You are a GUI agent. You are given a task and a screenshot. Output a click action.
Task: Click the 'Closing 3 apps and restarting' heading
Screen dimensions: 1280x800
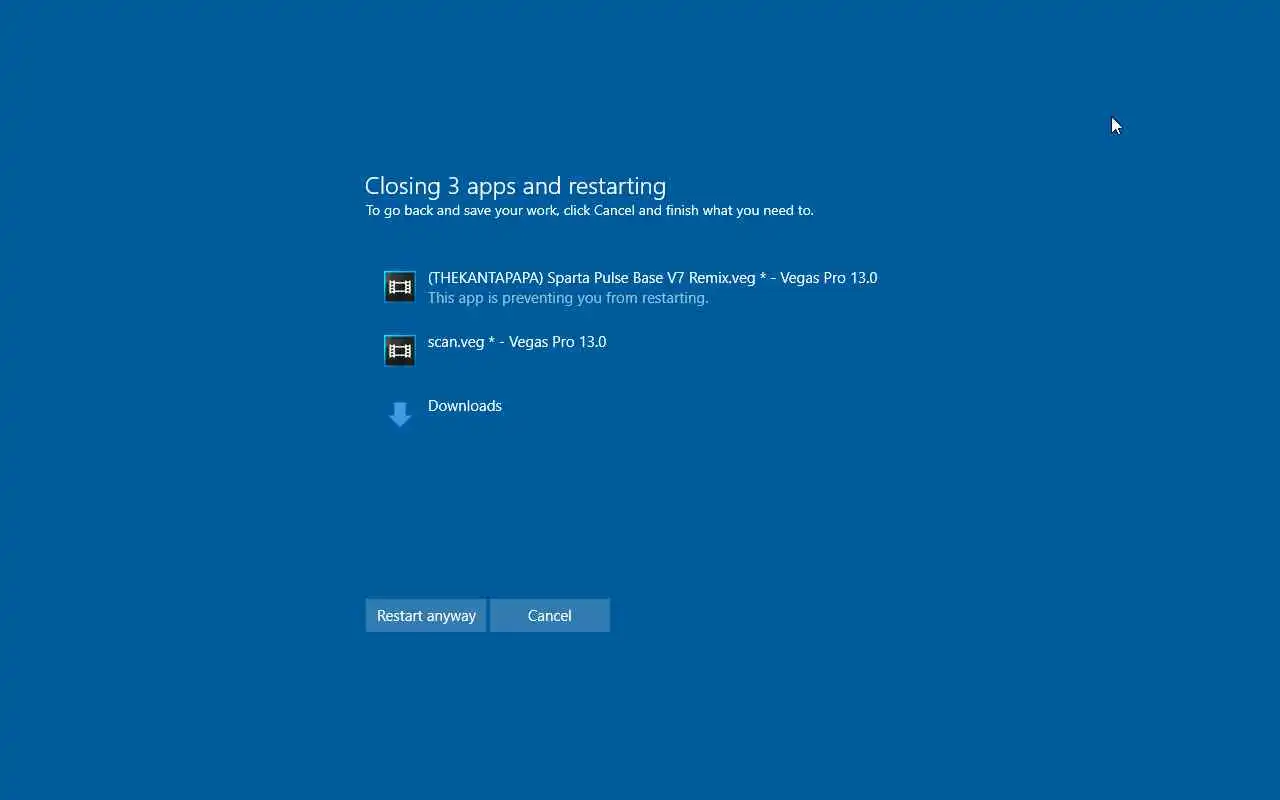coord(515,186)
